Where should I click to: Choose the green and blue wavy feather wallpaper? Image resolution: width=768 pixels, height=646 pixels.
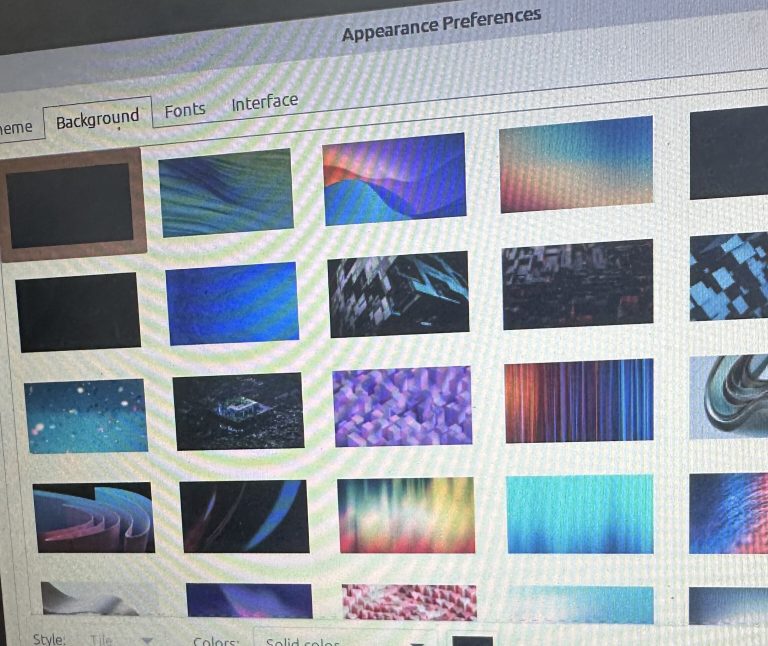click(226, 192)
